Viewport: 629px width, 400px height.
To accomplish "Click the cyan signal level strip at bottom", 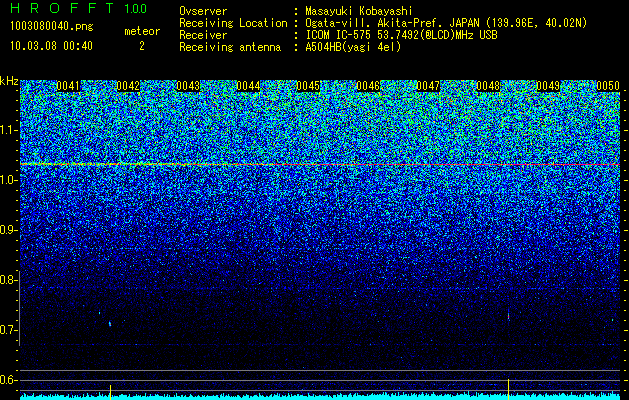I will click(320, 396).
